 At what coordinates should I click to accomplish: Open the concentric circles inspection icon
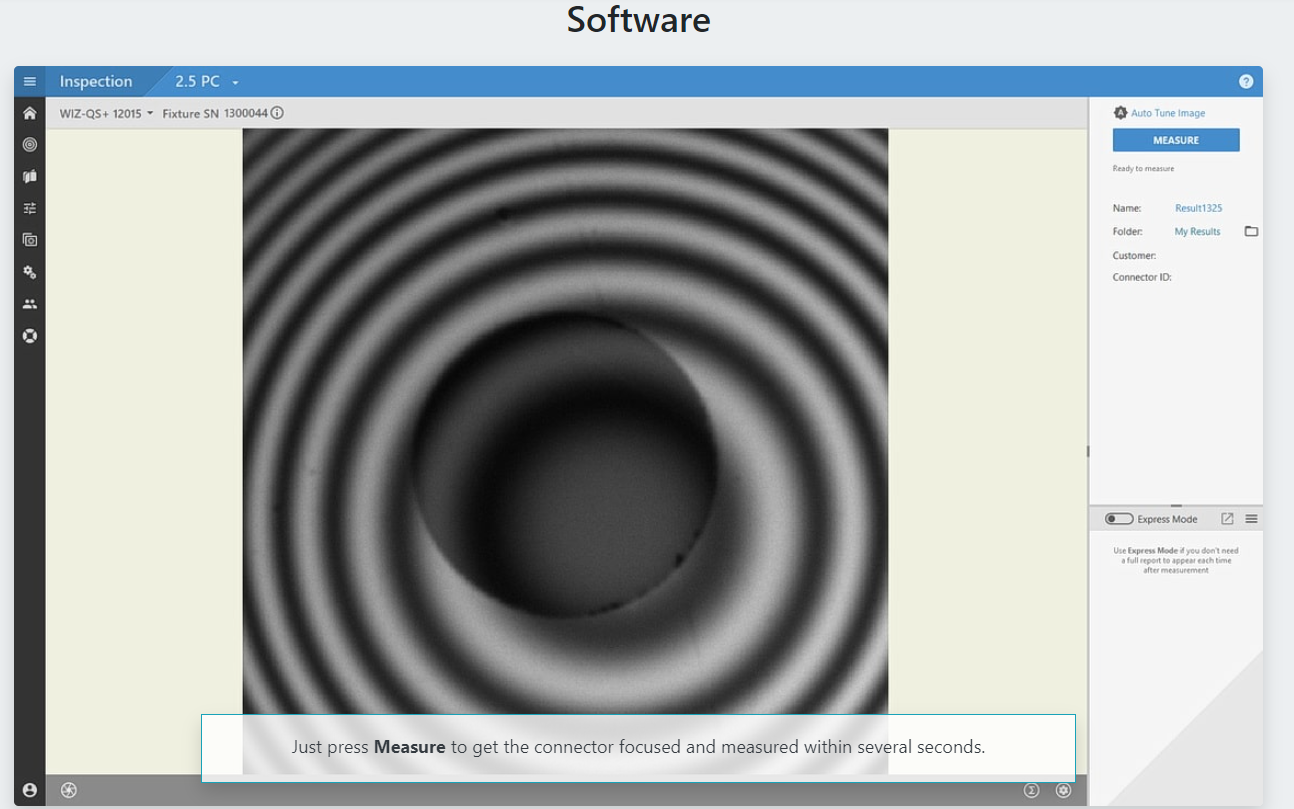[30, 145]
